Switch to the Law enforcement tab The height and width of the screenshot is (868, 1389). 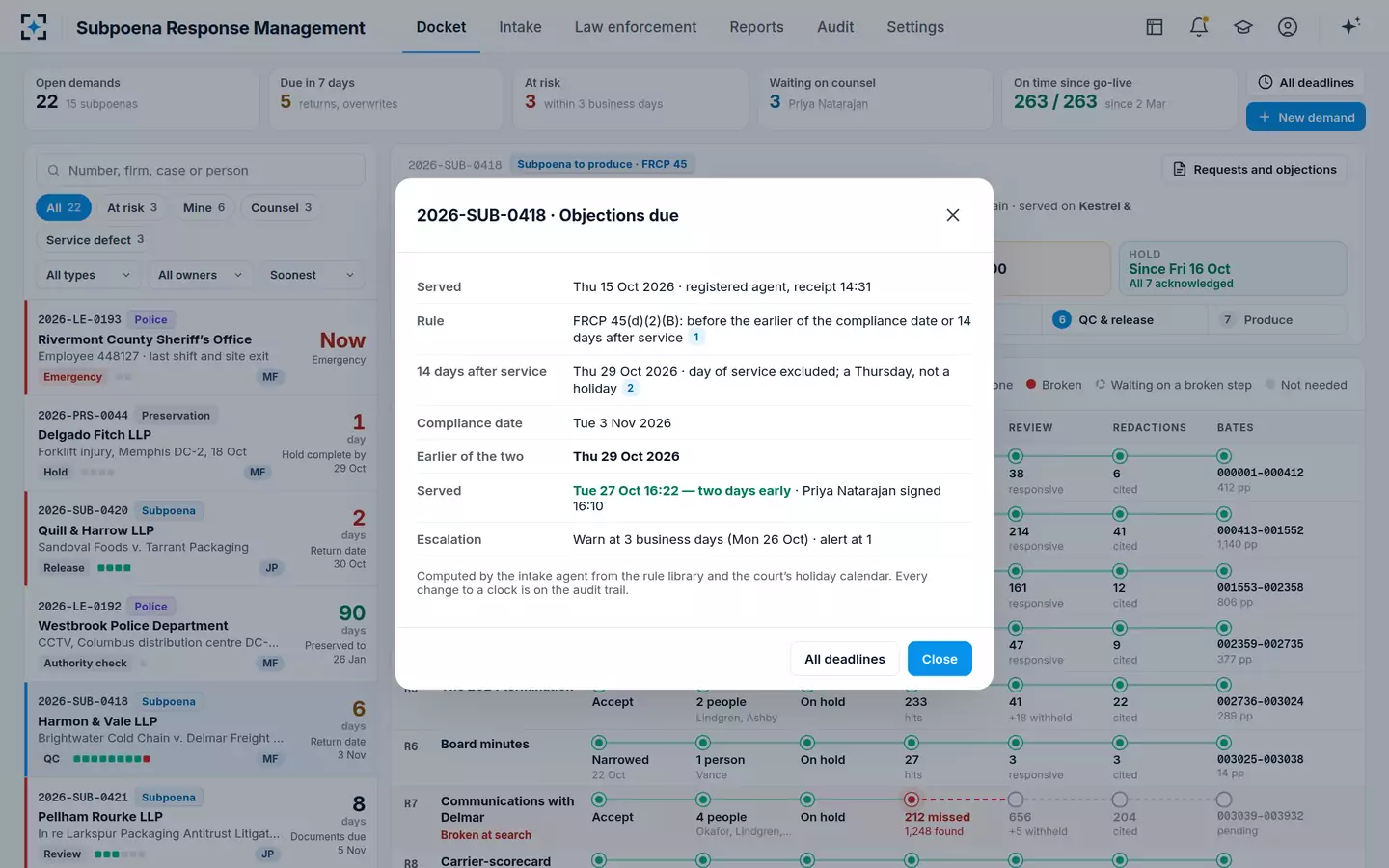(636, 27)
